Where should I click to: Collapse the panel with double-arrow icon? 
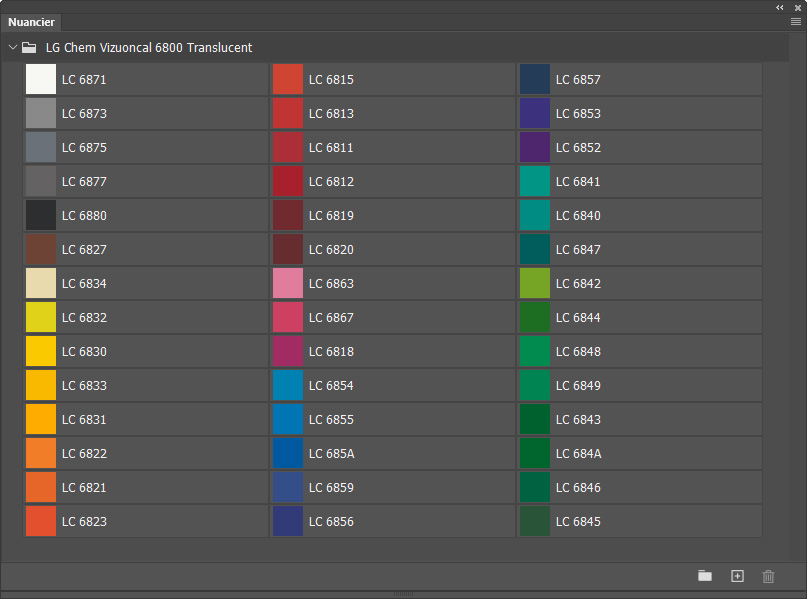point(780,7)
